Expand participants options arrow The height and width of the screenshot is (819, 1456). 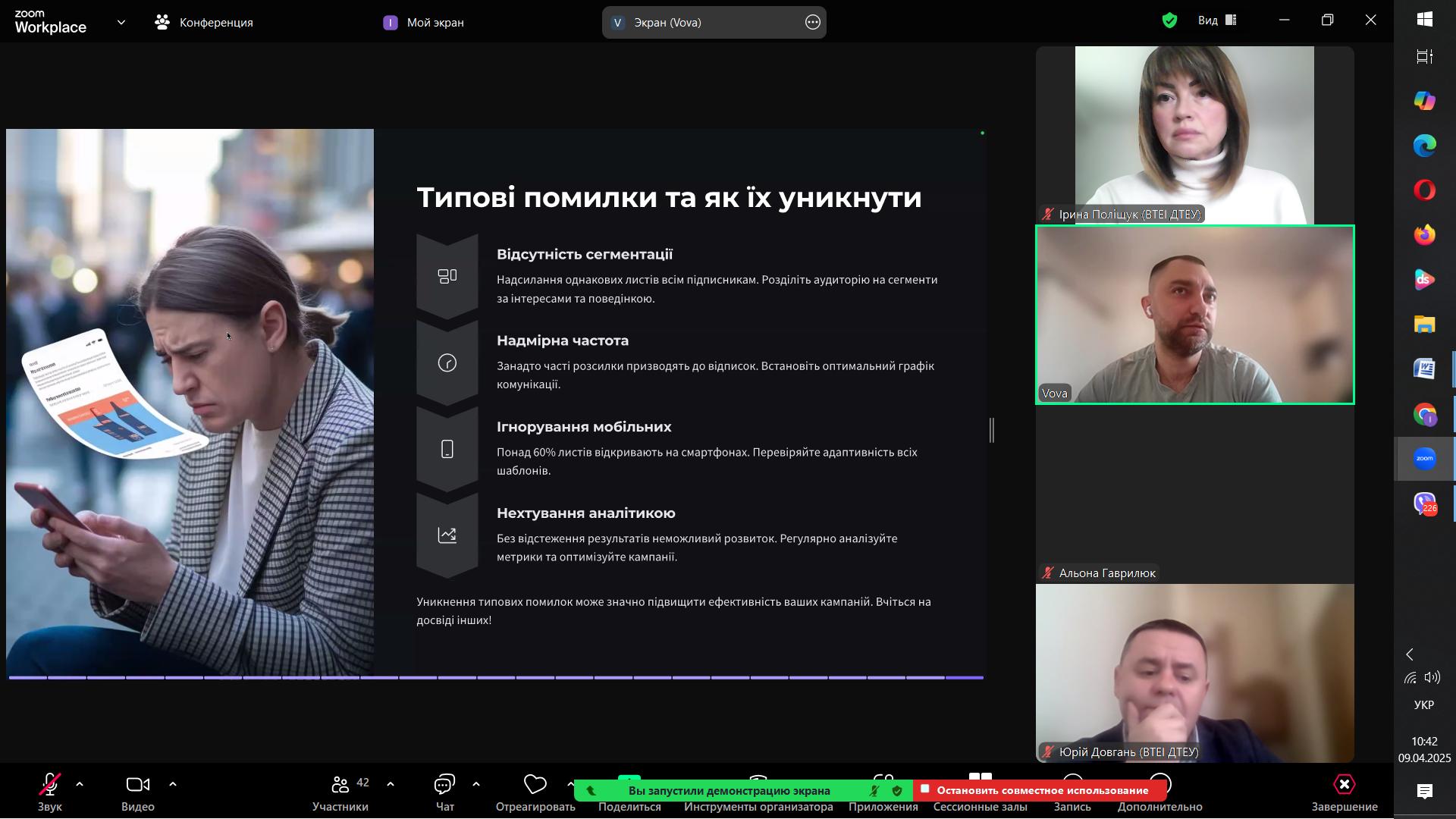(x=391, y=784)
